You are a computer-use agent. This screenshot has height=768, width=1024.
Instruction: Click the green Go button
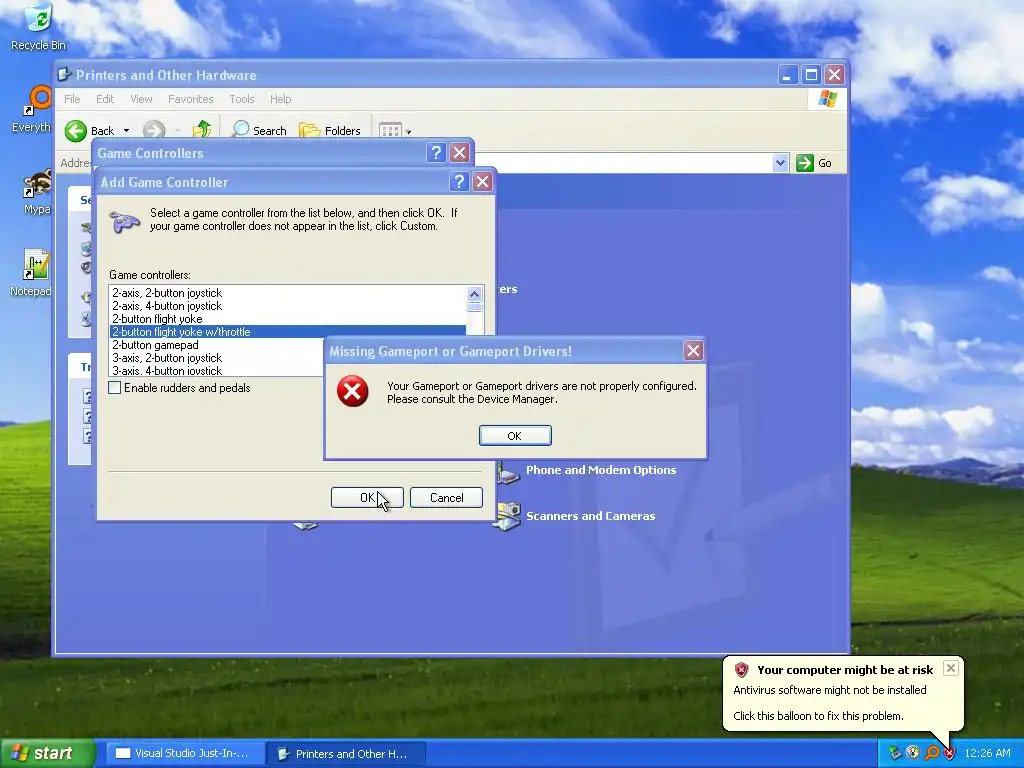point(814,163)
